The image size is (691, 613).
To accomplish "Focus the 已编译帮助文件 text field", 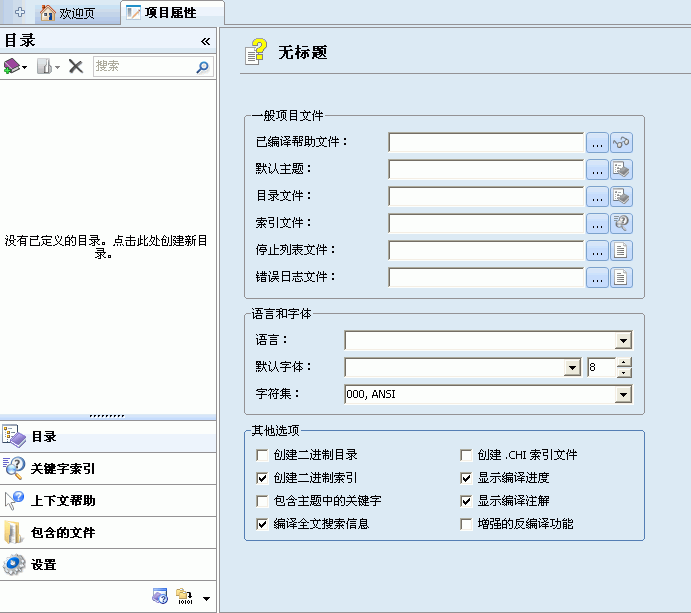I will point(486,142).
